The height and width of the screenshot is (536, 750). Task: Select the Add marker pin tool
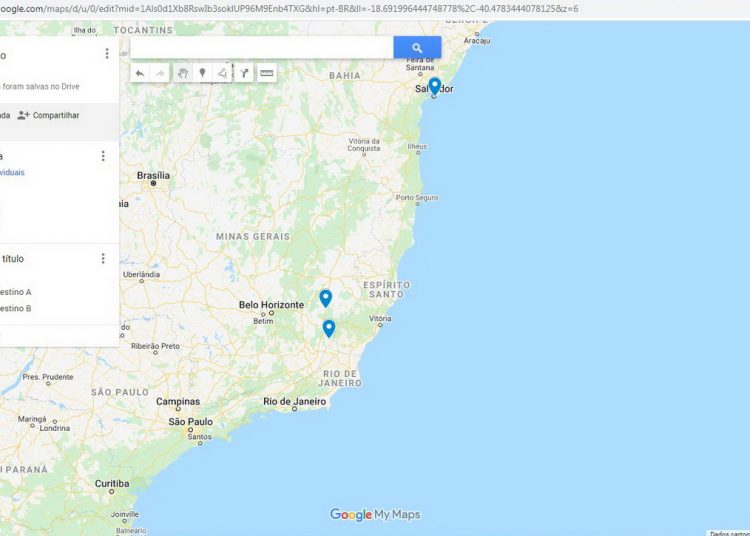202,73
